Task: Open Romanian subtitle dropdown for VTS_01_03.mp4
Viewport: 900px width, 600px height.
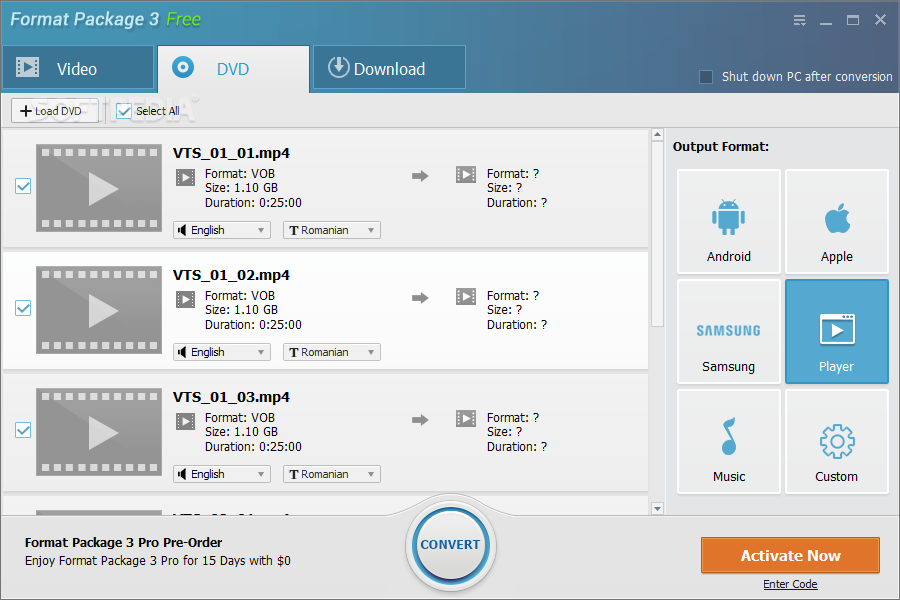Action: click(x=332, y=474)
